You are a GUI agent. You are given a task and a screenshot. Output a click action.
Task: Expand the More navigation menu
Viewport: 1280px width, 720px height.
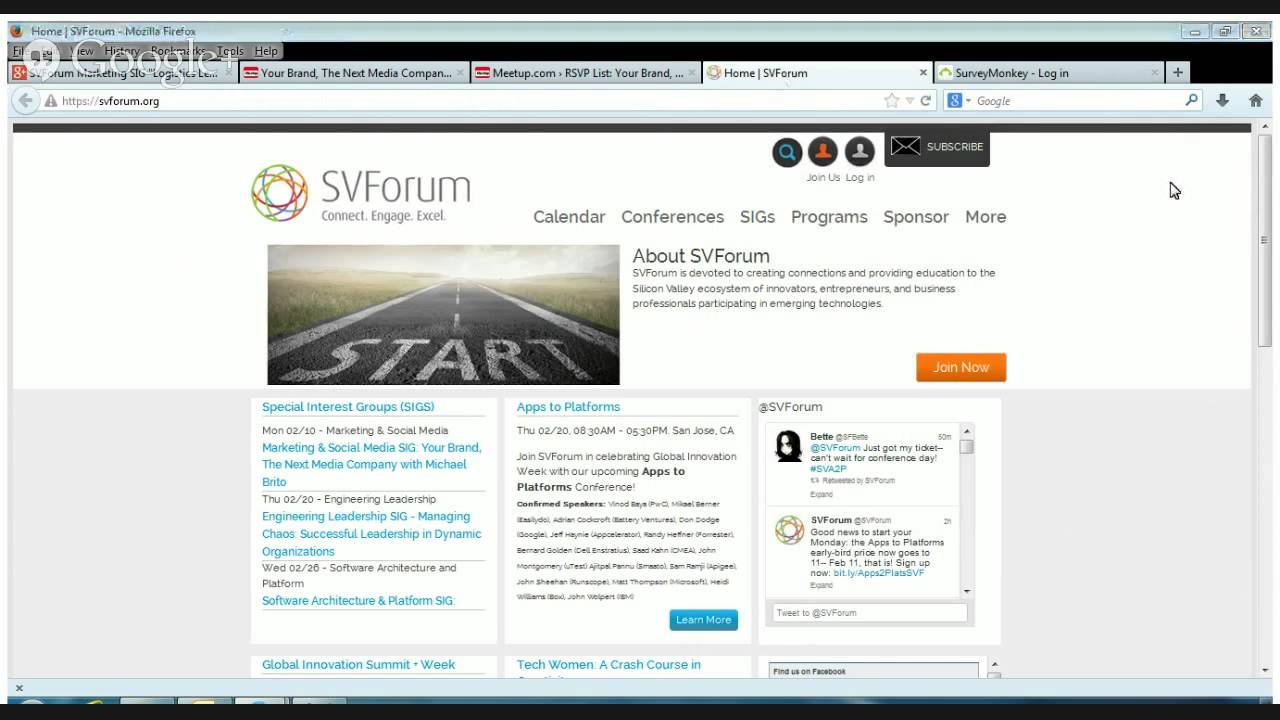(985, 217)
